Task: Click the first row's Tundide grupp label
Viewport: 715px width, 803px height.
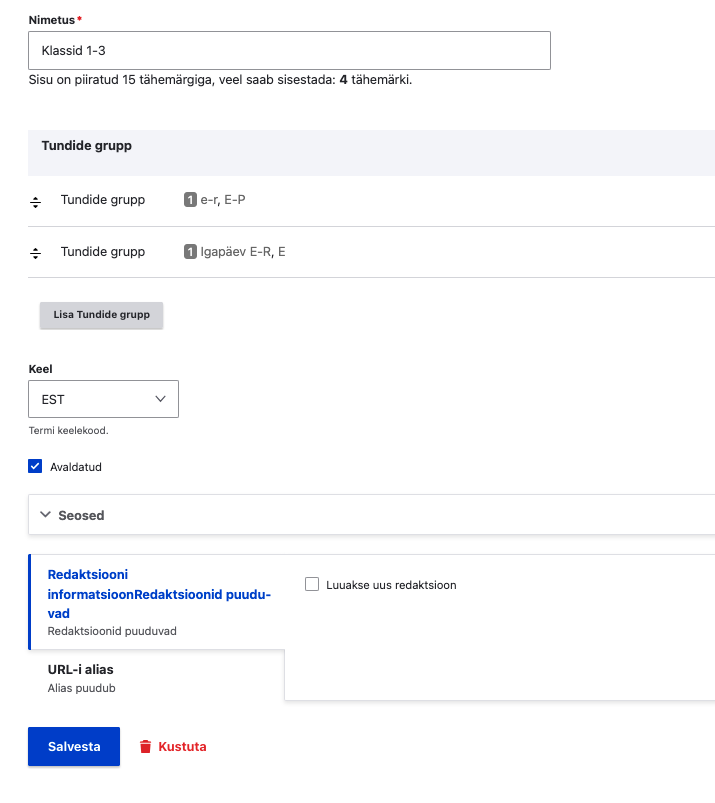Action: click(x=103, y=200)
